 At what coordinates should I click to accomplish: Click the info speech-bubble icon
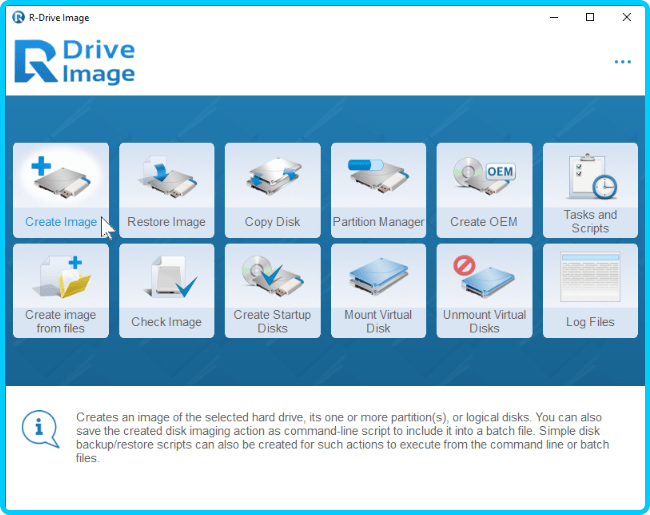click(40, 429)
